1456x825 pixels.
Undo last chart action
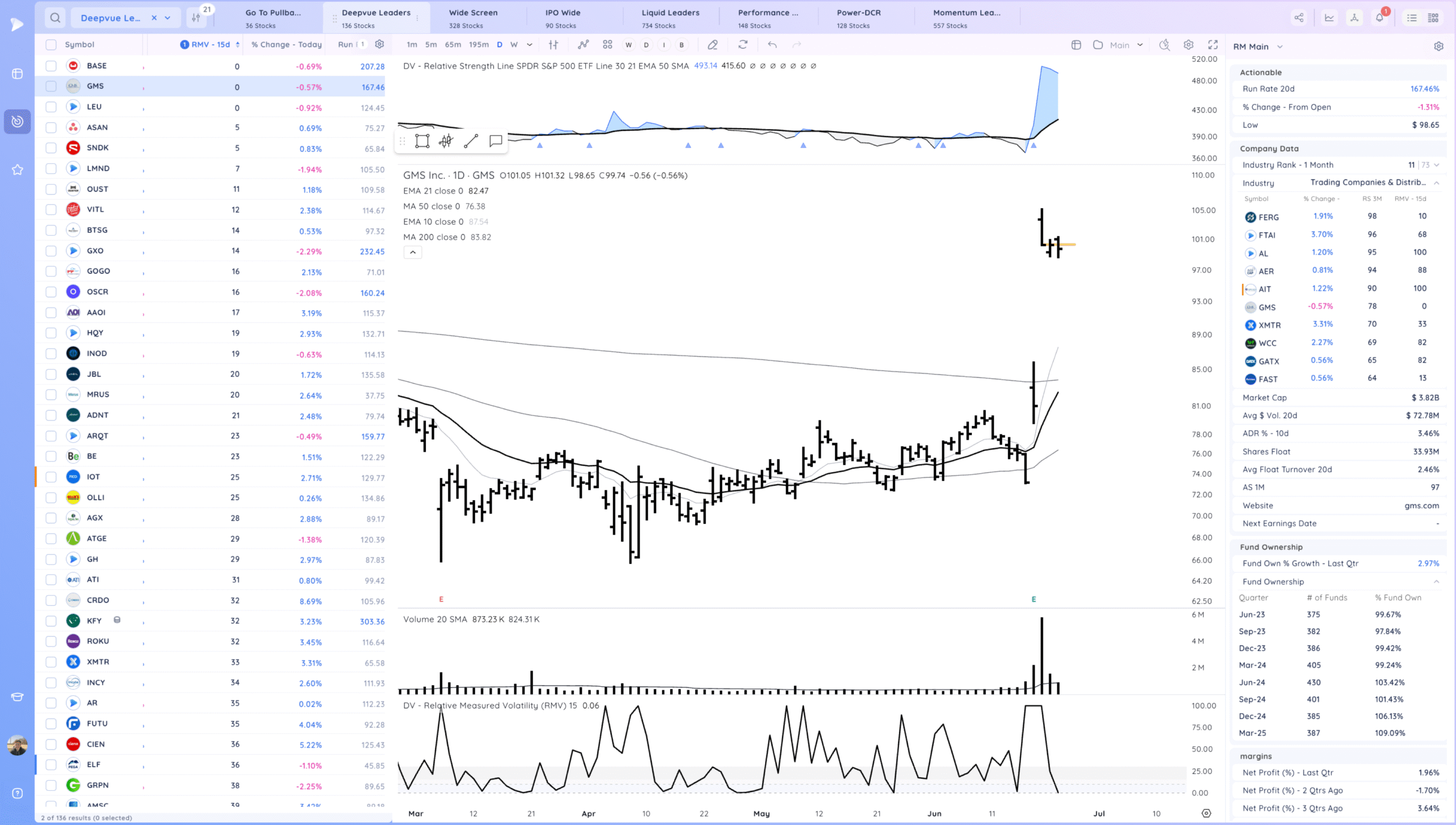[x=772, y=44]
